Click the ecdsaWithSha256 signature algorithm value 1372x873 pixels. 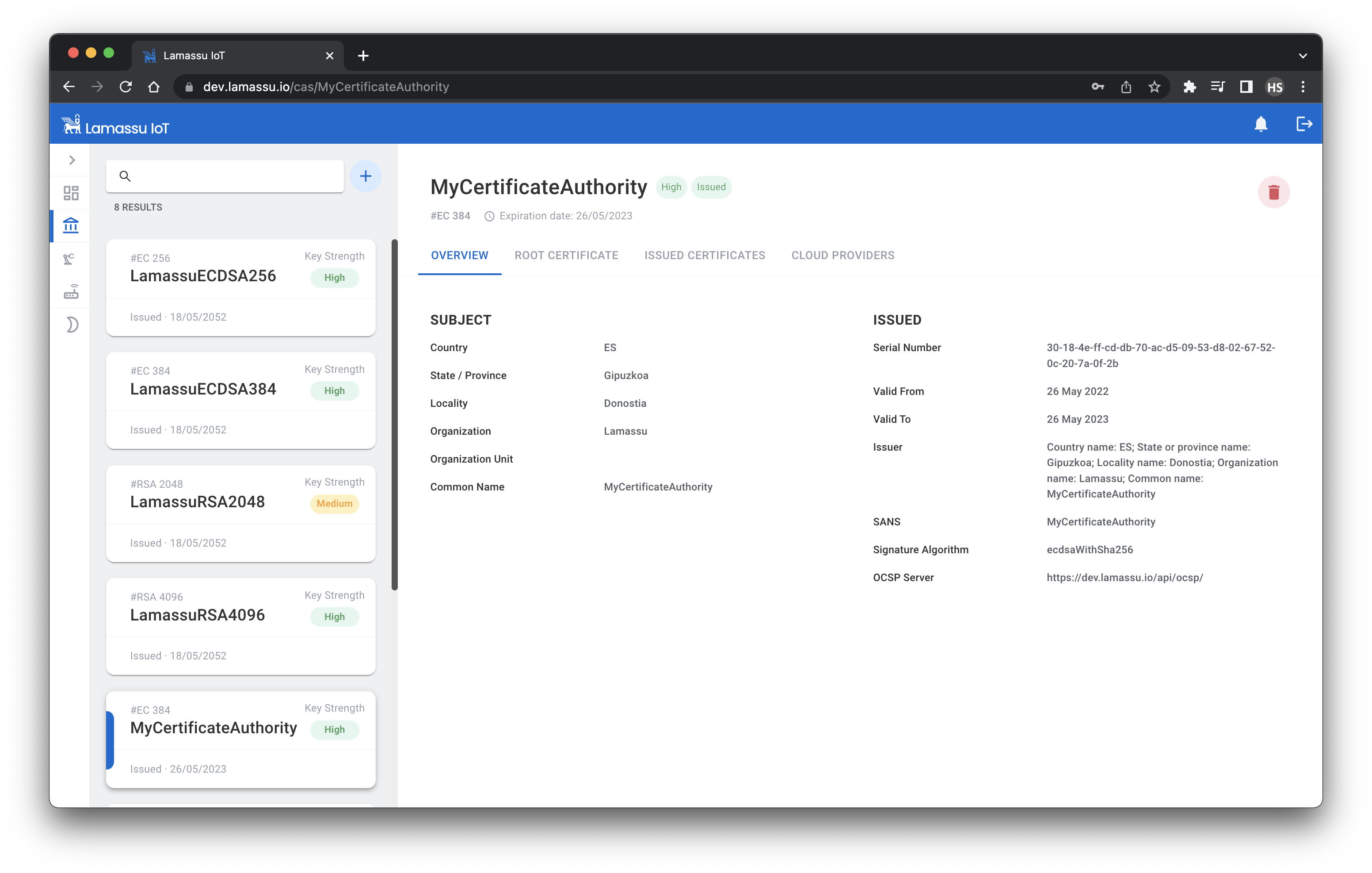coord(1090,550)
